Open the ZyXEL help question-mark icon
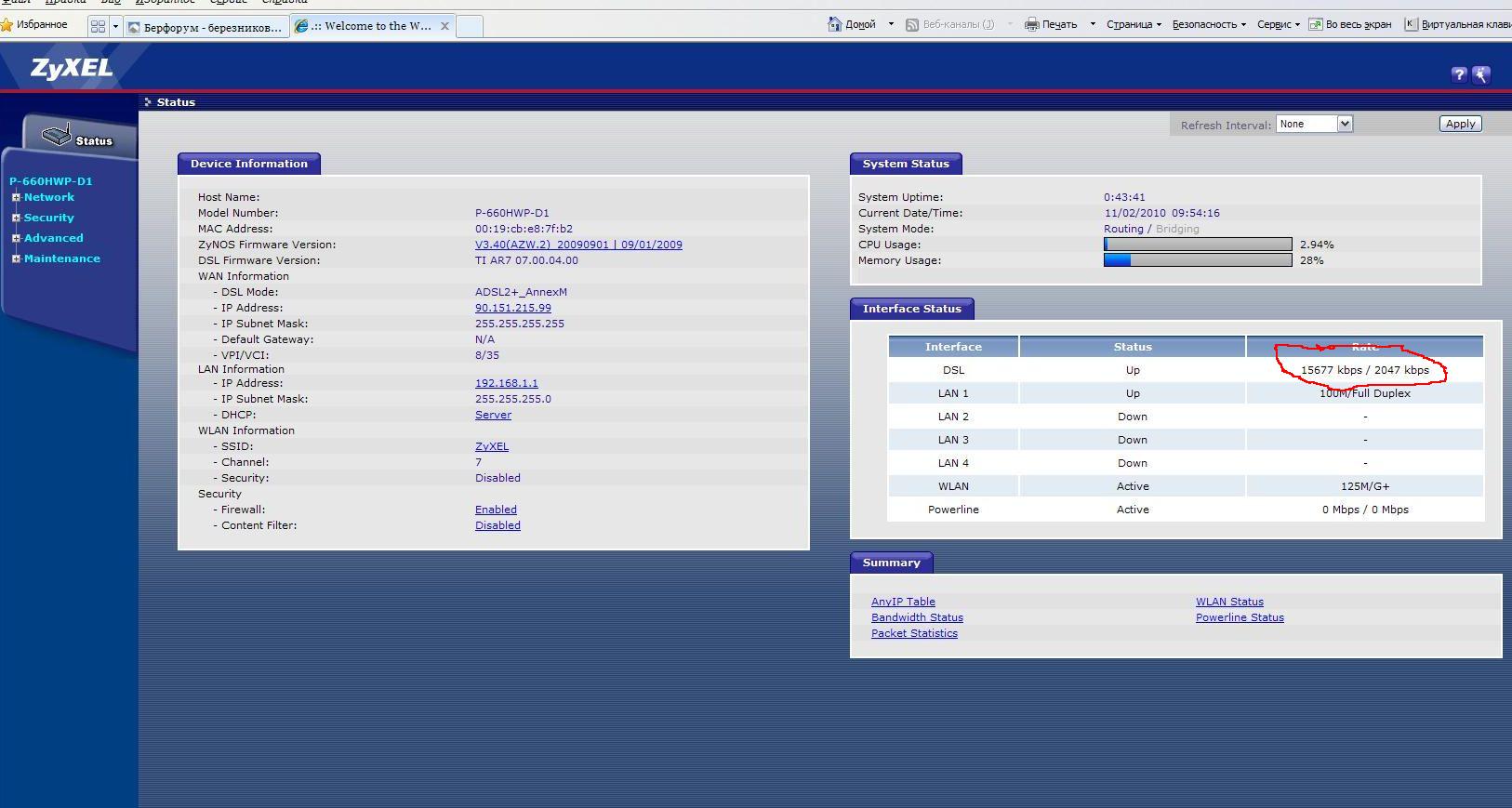Screen dimensions: 1512x808 coord(1459,74)
